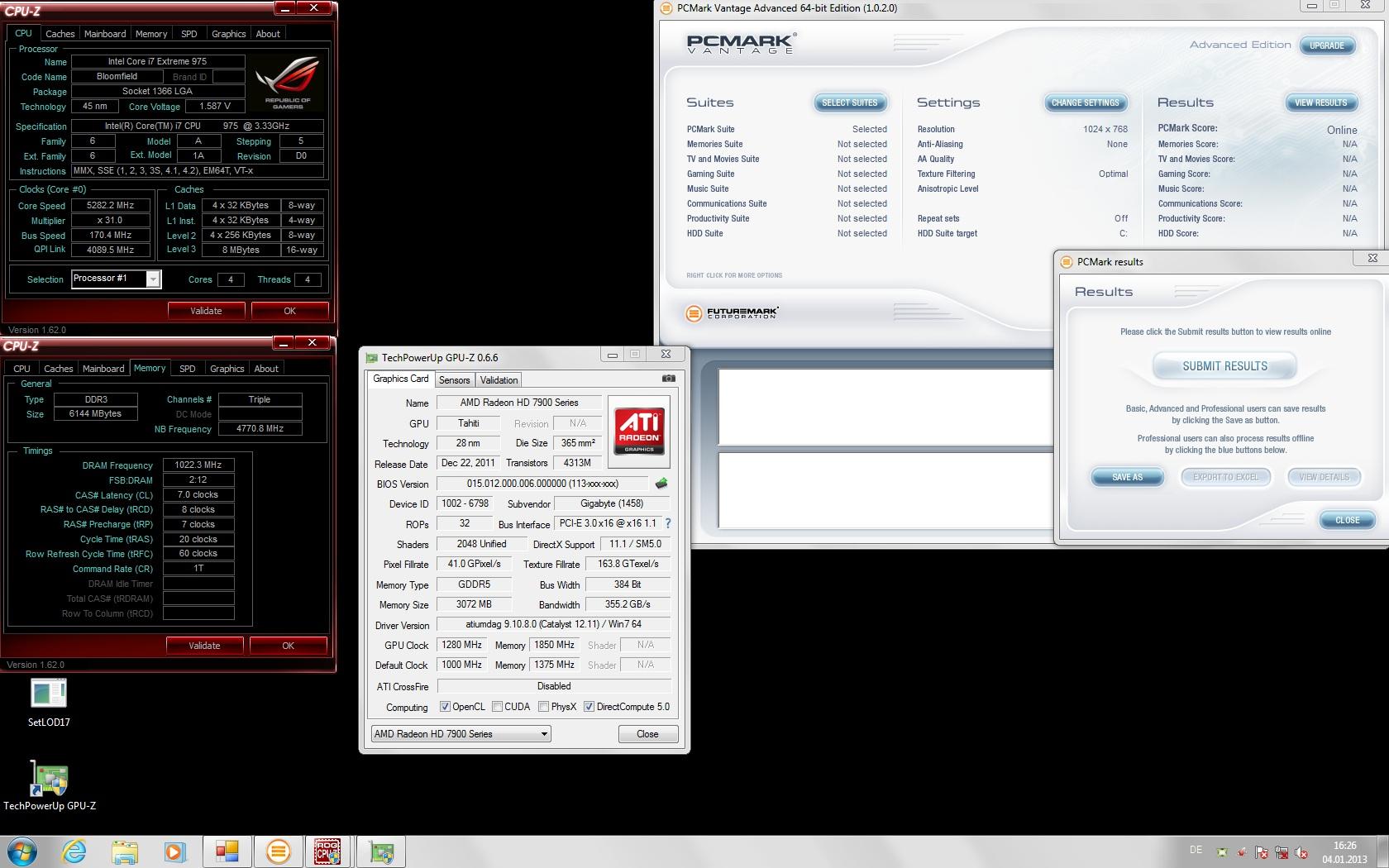Click Close in PCMark results dialog

coord(1347,520)
